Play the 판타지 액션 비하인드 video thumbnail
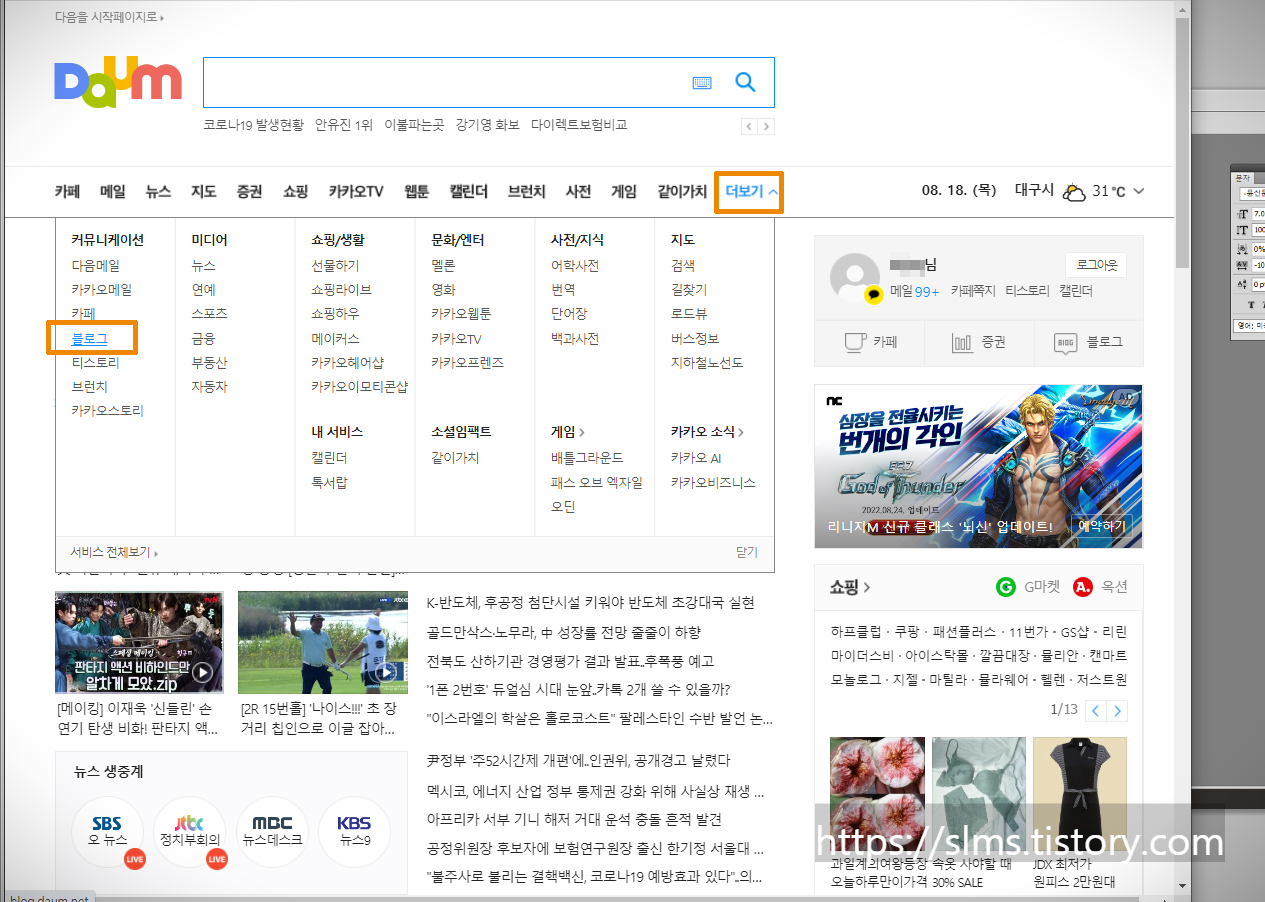This screenshot has height=902, width=1265. (x=139, y=642)
